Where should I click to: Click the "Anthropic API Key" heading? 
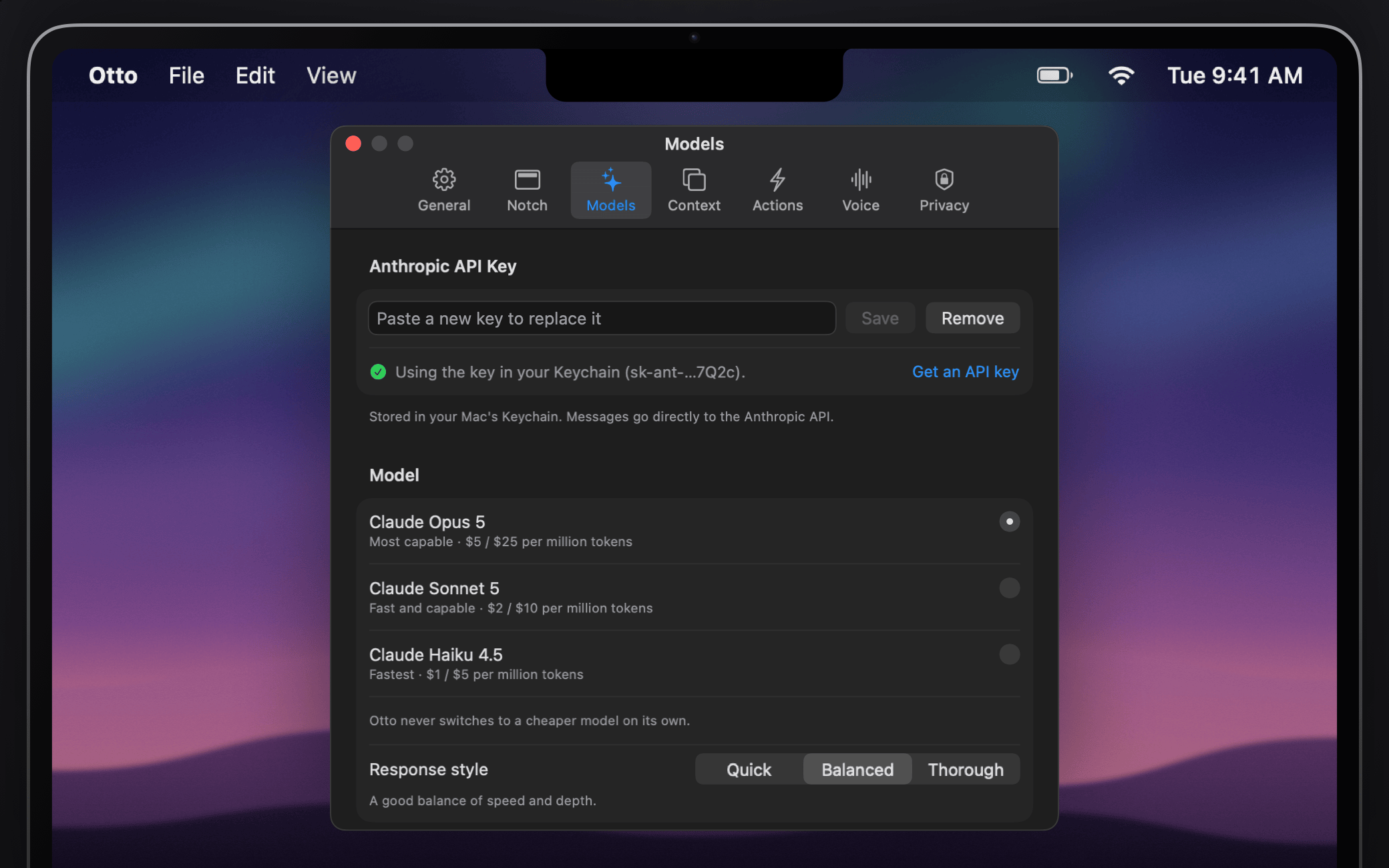443,266
